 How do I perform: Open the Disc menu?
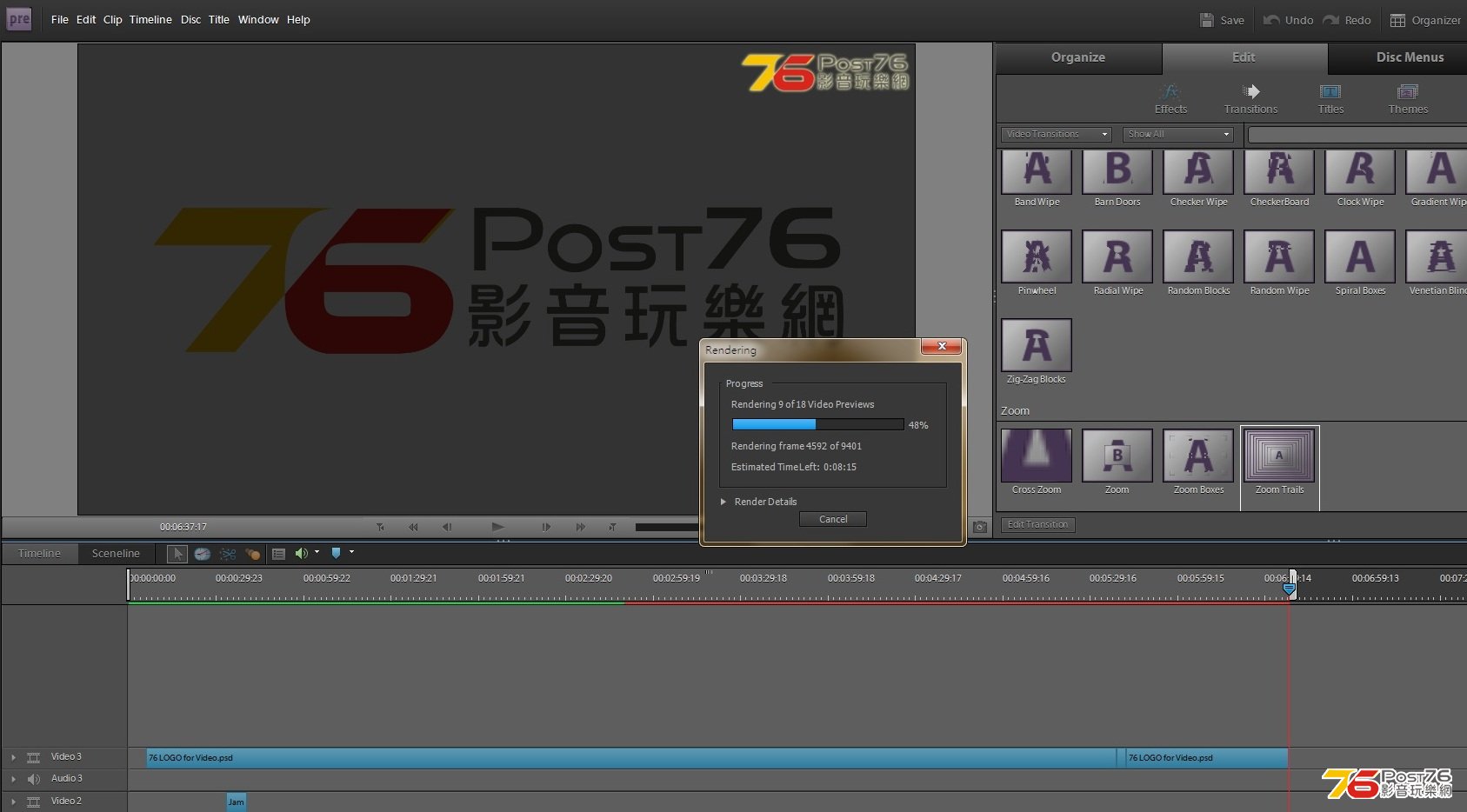(x=190, y=19)
